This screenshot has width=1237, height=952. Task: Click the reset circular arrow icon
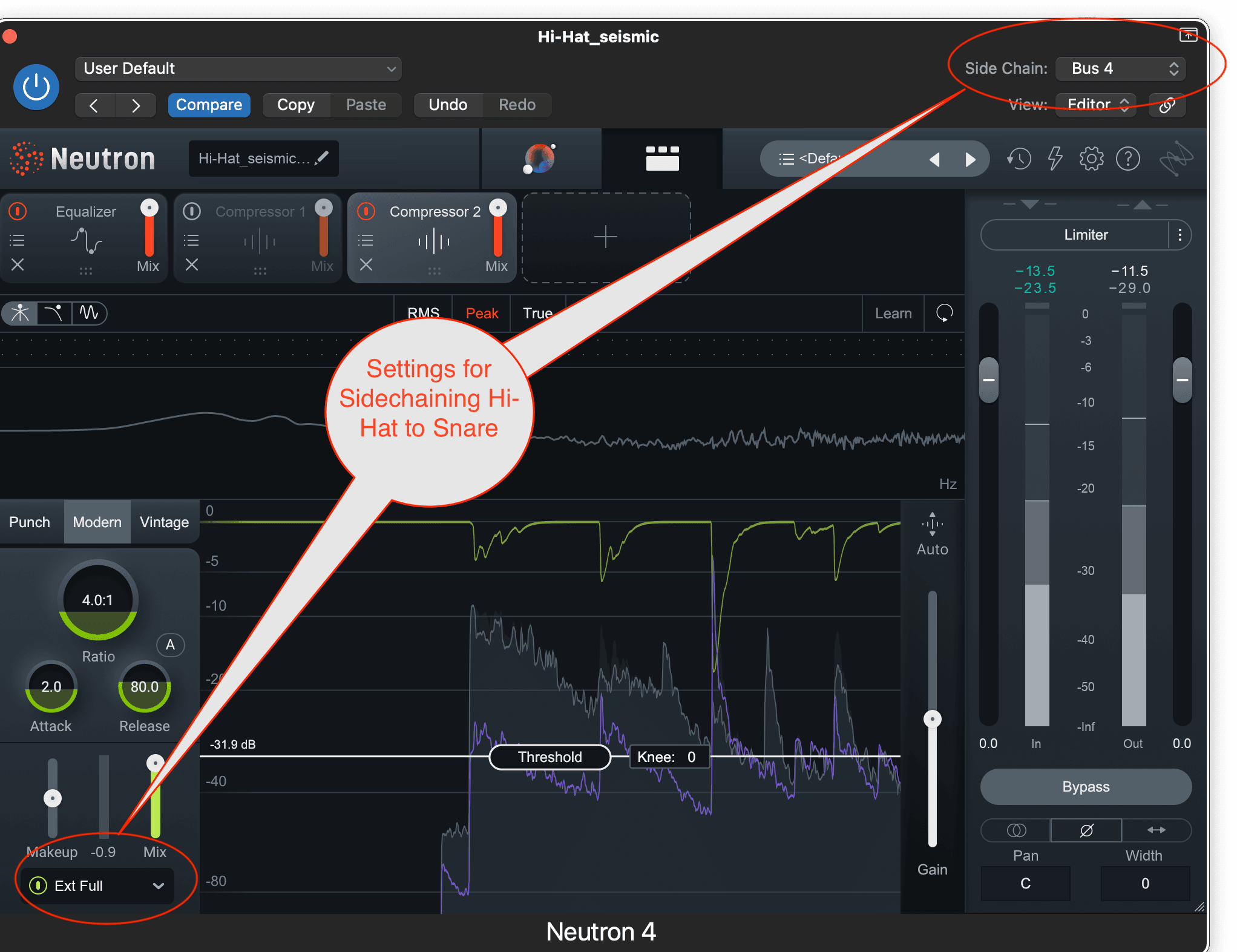(x=944, y=313)
